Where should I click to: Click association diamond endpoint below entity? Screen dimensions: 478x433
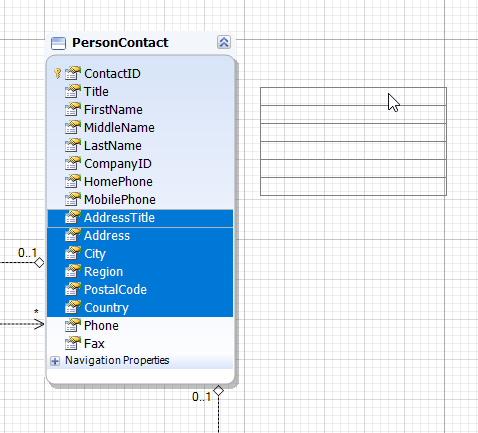(218, 390)
